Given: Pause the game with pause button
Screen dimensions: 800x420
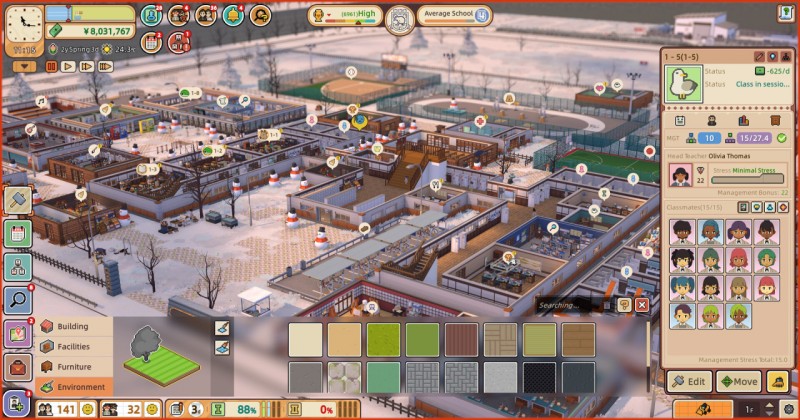Looking at the screenshot, I should coord(50,66).
